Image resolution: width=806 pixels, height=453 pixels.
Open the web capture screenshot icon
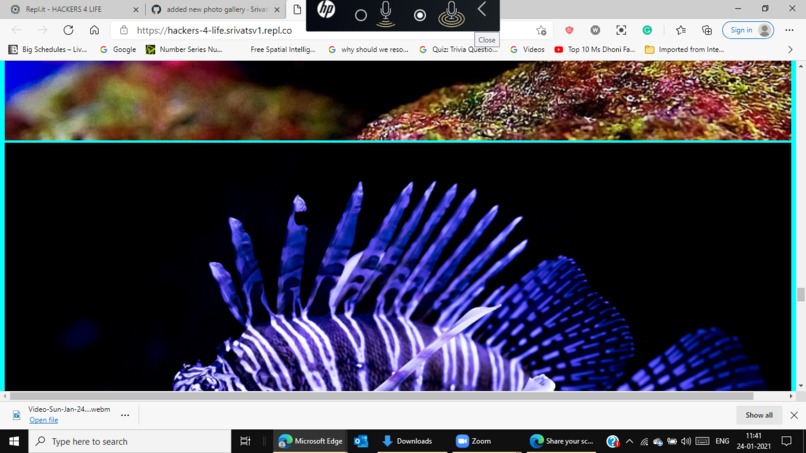pyautogui.click(x=621, y=30)
